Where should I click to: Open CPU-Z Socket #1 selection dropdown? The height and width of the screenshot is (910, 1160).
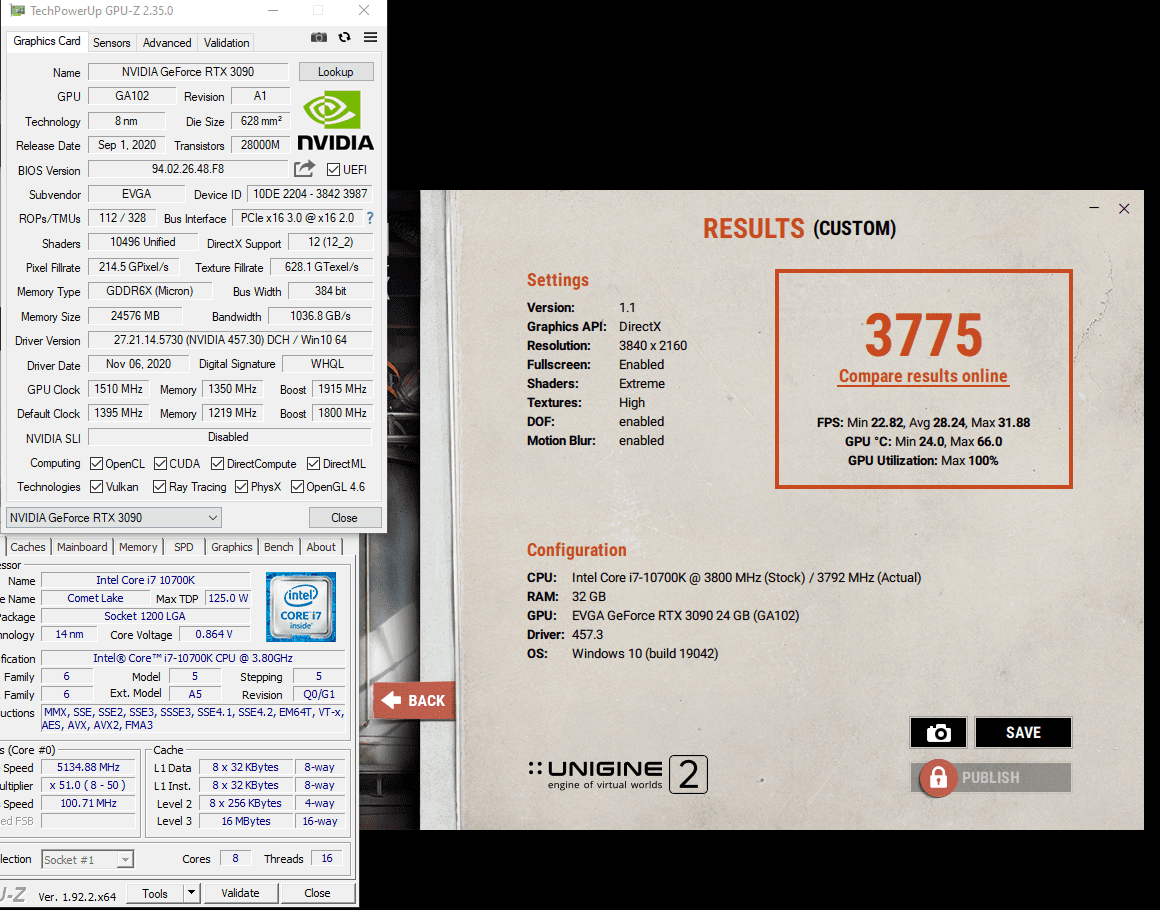click(87, 859)
